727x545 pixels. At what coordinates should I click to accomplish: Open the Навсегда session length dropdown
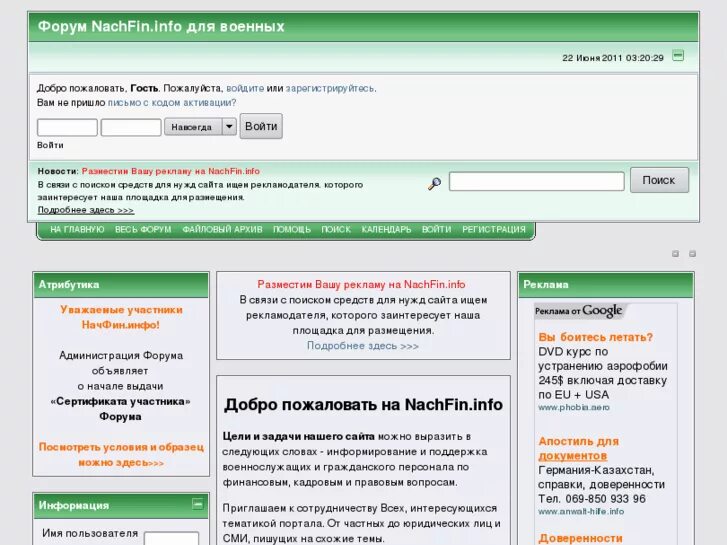(x=200, y=127)
